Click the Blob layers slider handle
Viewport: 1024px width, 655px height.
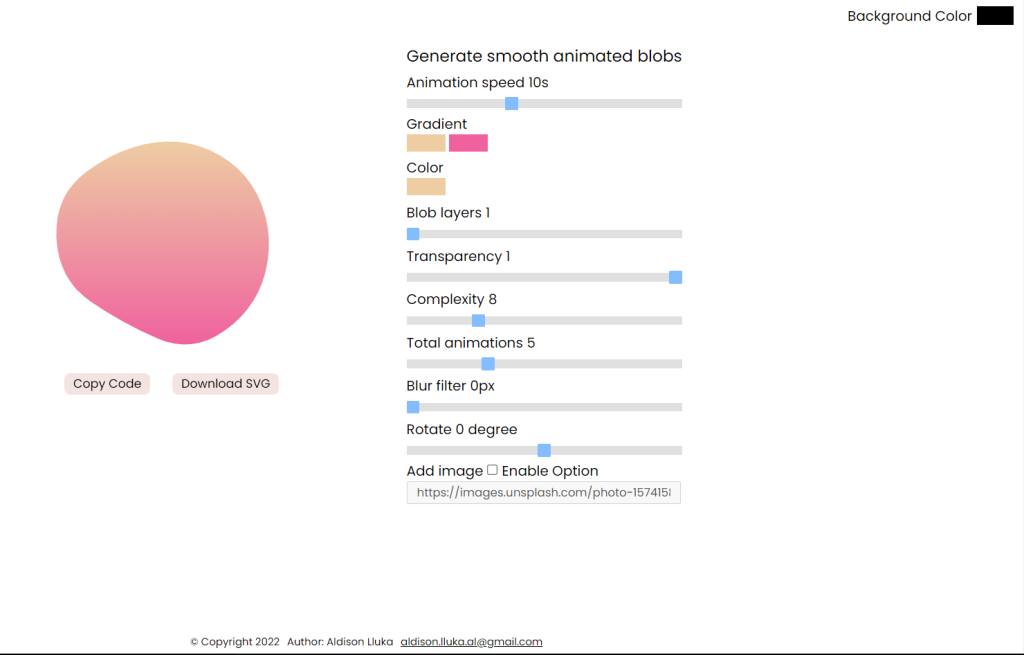pos(413,234)
